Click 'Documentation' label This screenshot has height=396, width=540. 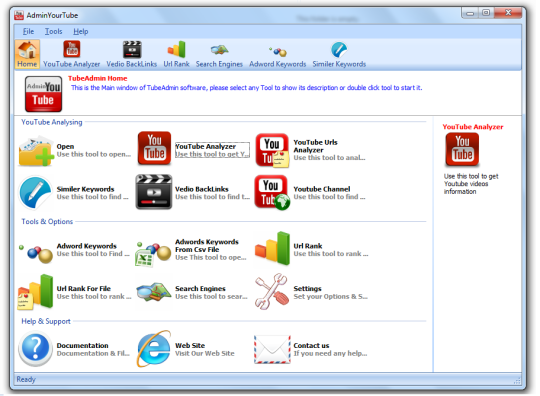coord(82,345)
